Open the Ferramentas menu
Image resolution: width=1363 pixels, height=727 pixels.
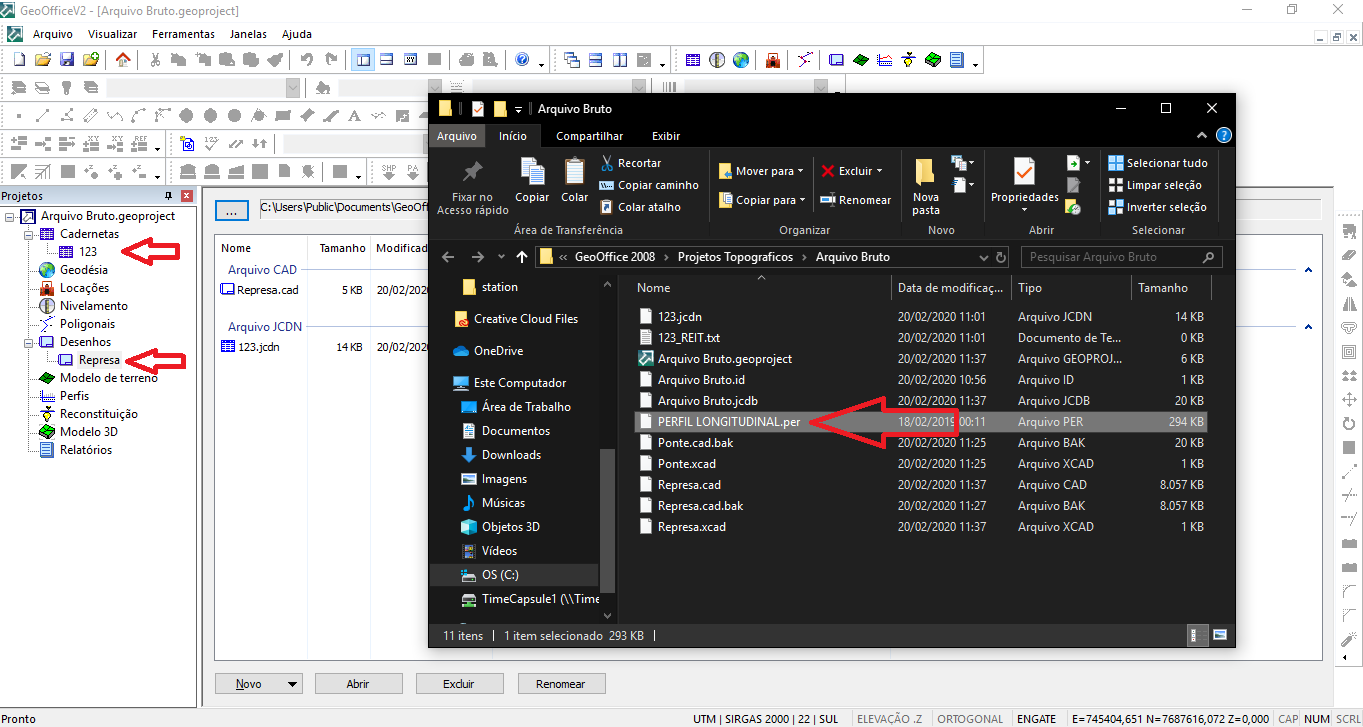point(183,34)
